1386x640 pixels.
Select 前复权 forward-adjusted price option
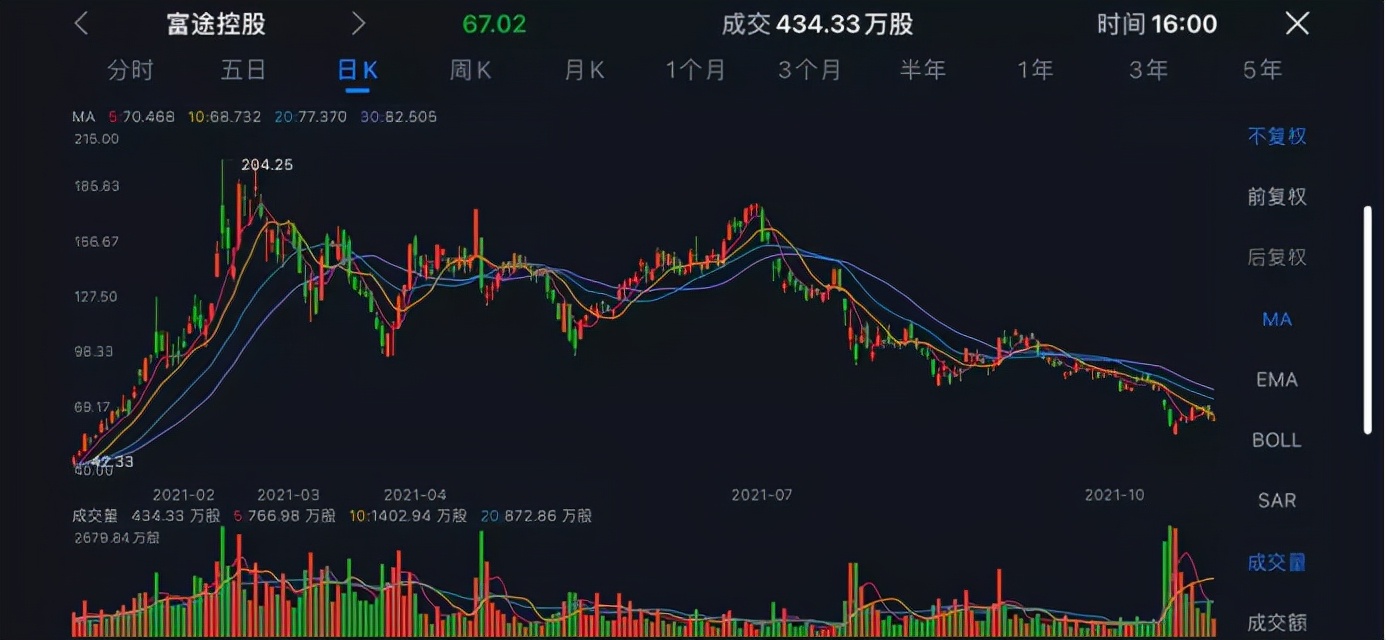(1276, 197)
